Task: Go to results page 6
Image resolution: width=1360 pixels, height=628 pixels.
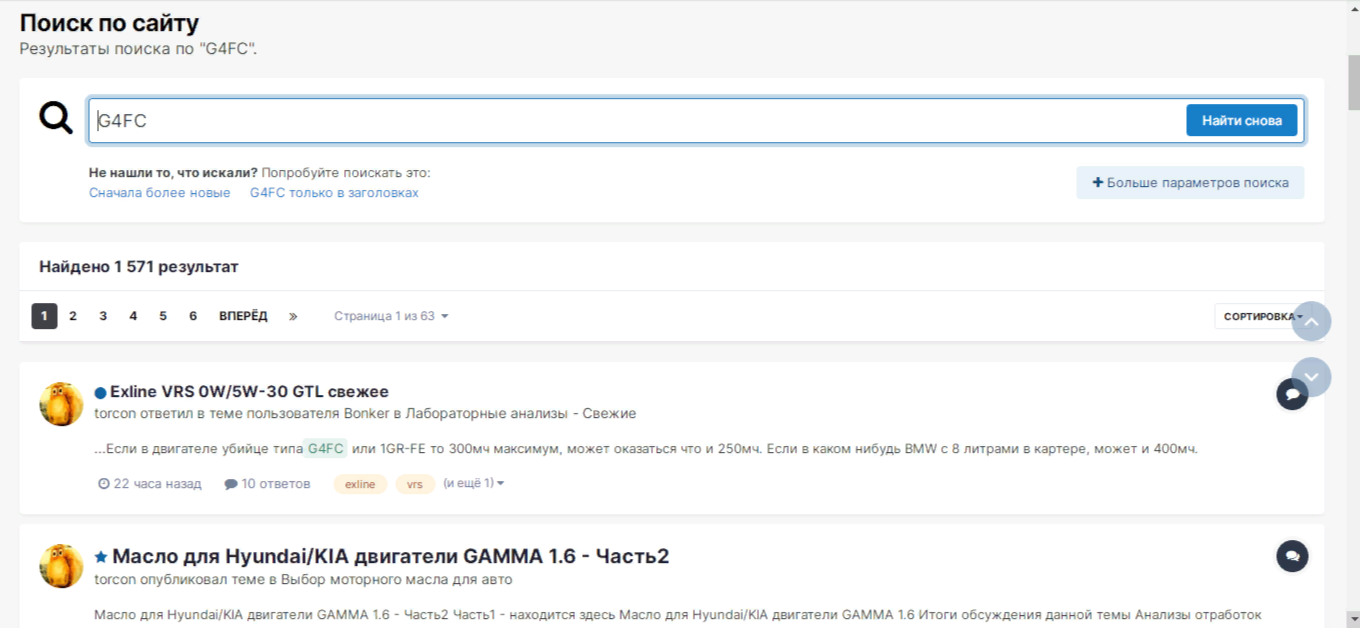Action: pyautogui.click(x=193, y=316)
